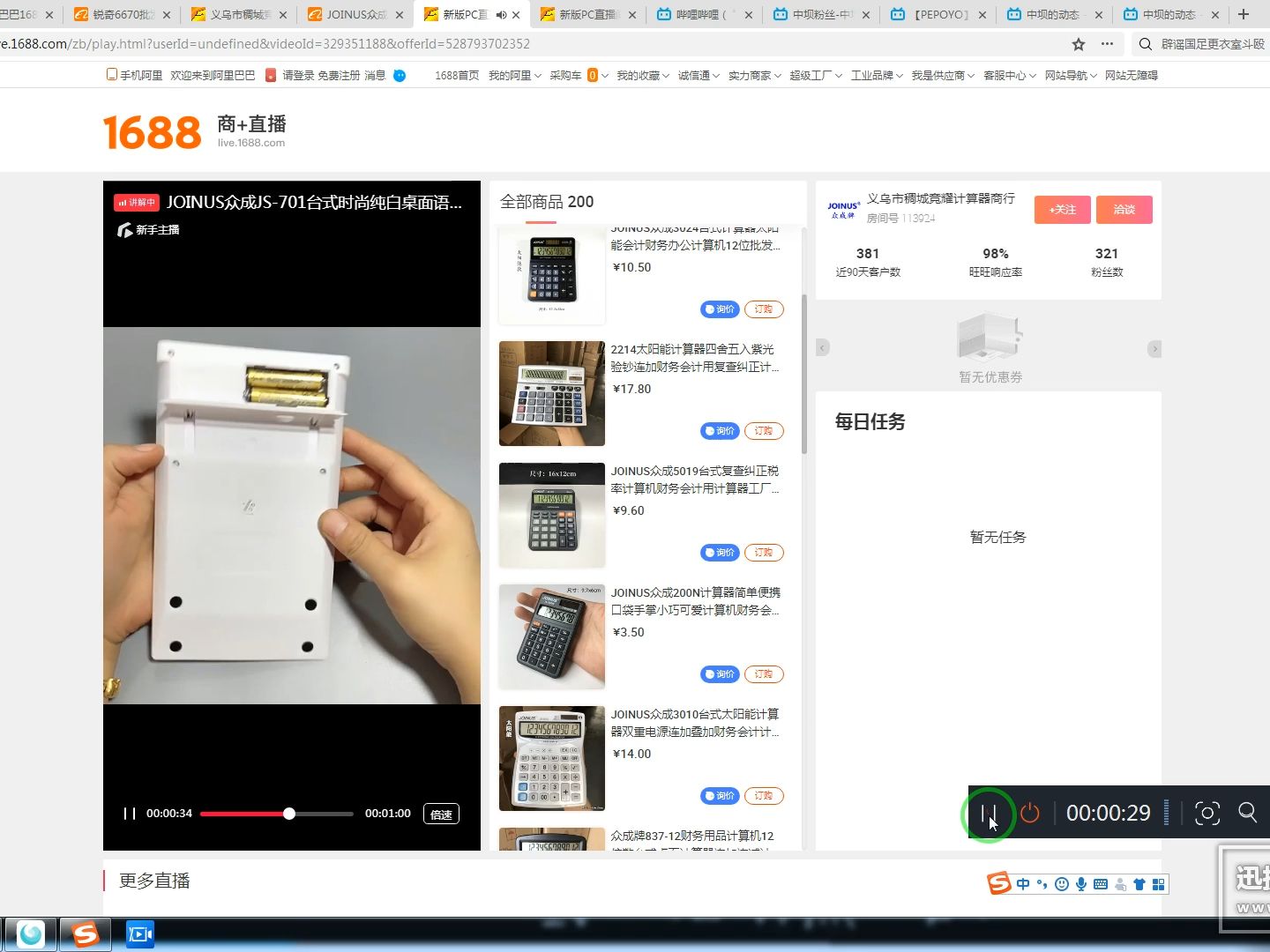Click the 1688 商+直播 logo
Image resolution: width=1270 pixels, height=952 pixels.
195,132
